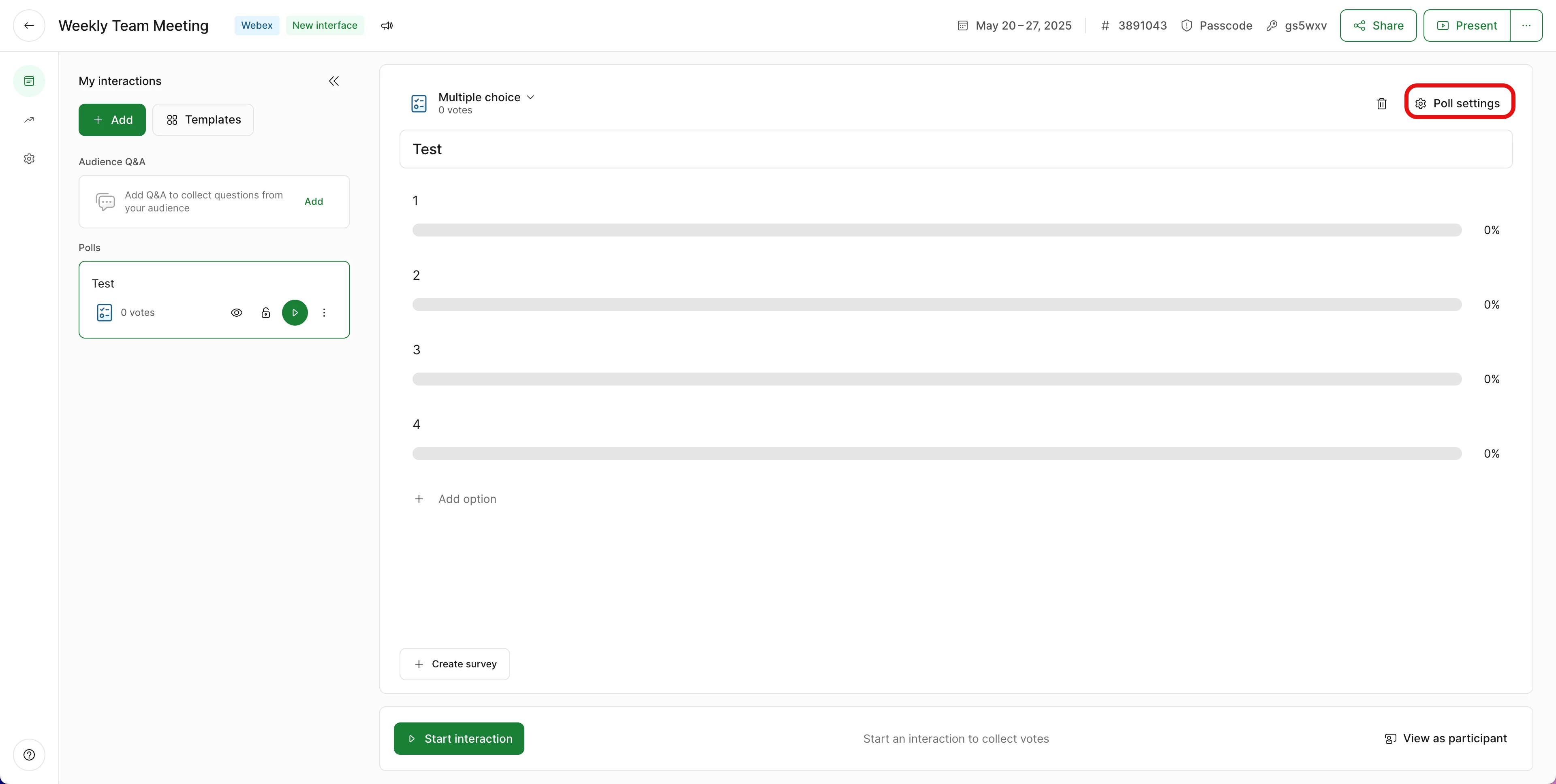Open the interactions sidebar icon
Image resolution: width=1556 pixels, height=784 pixels.
(x=29, y=81)
